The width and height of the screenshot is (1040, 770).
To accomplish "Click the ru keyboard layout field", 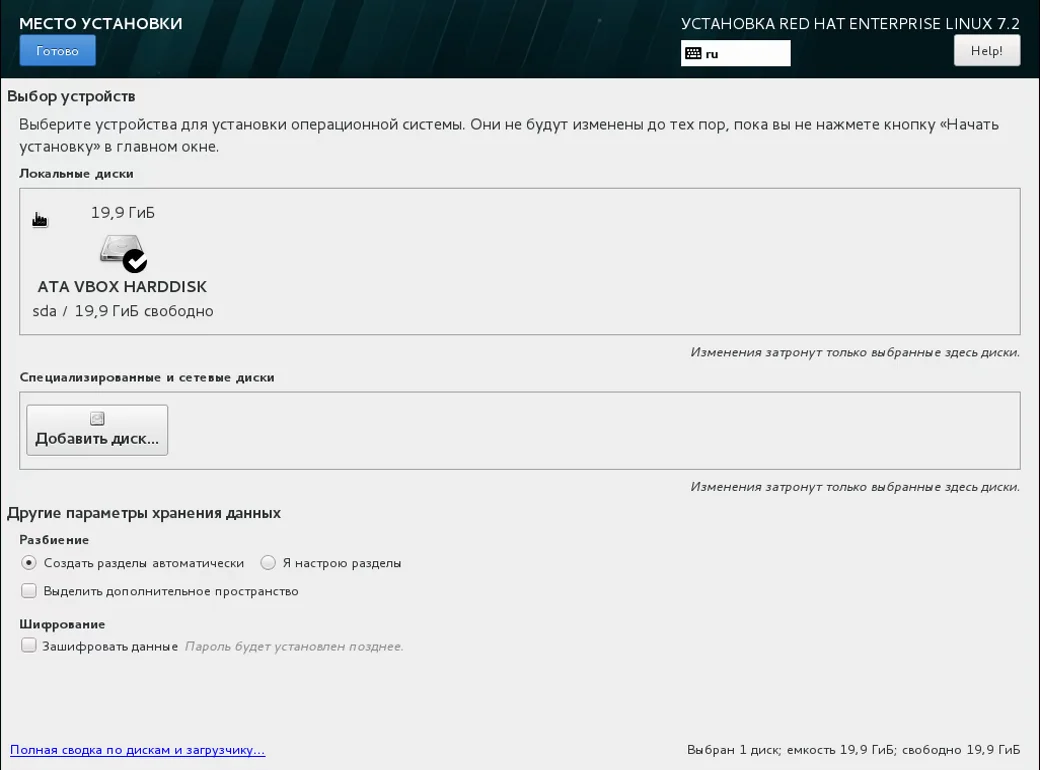I will click(736, 53).
